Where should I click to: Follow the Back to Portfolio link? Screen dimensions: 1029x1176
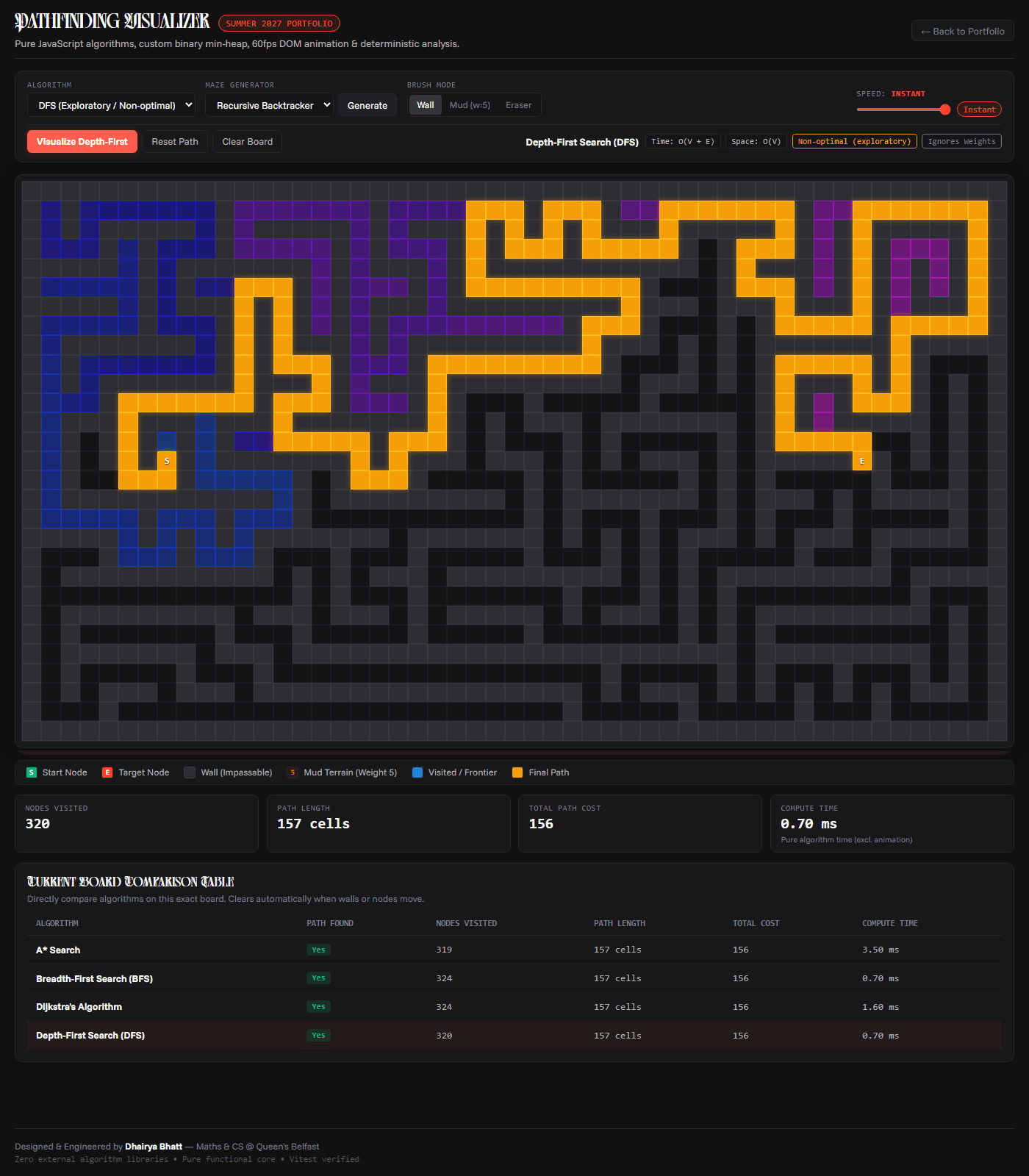coord(963,31)
